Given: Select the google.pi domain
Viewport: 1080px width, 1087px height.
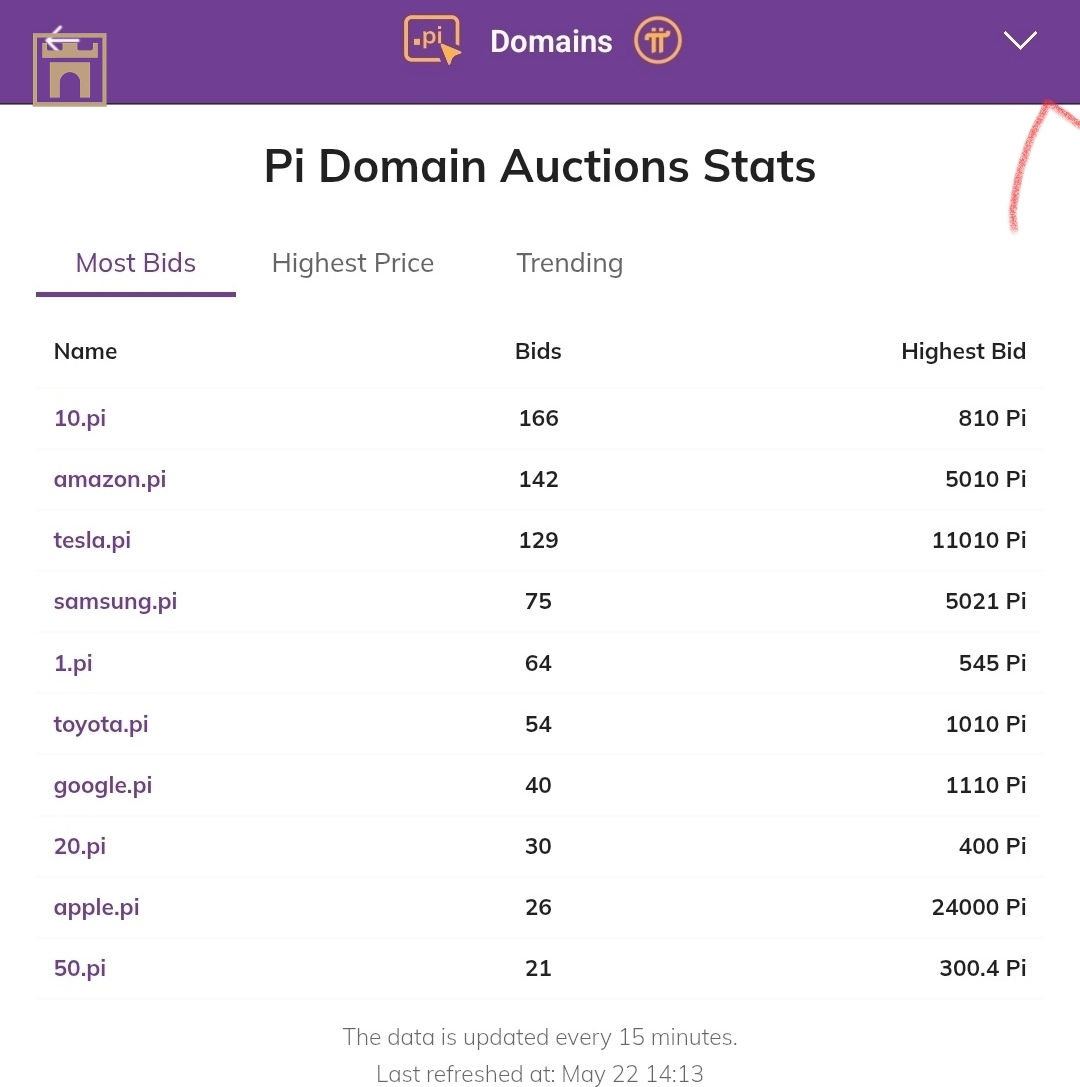Looking at the screenshot, I should coord(103,785).
